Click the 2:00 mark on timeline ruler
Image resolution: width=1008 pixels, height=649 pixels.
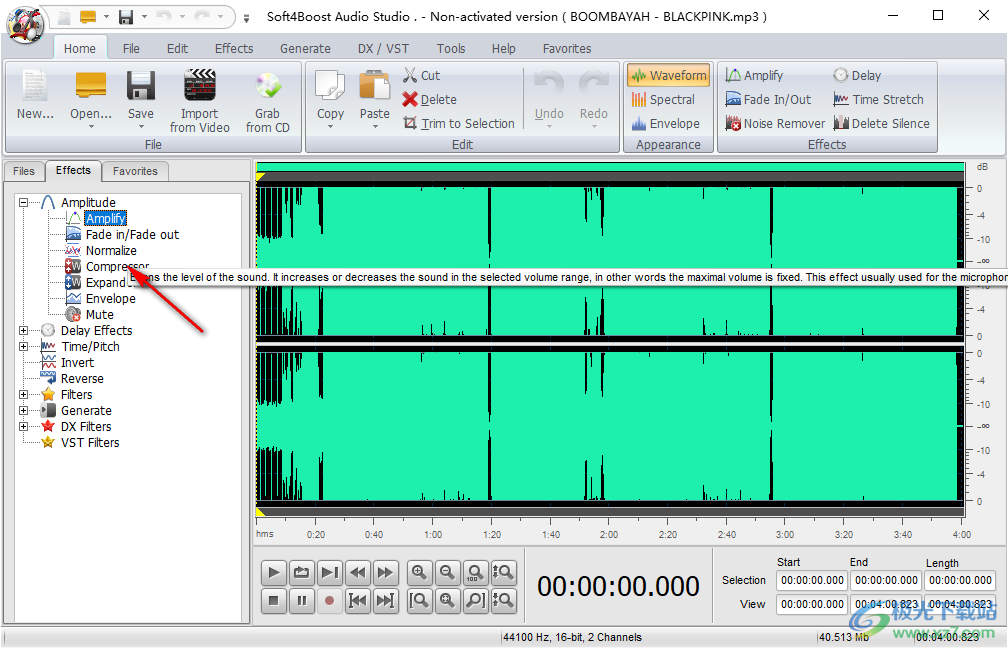pos(608,534)
